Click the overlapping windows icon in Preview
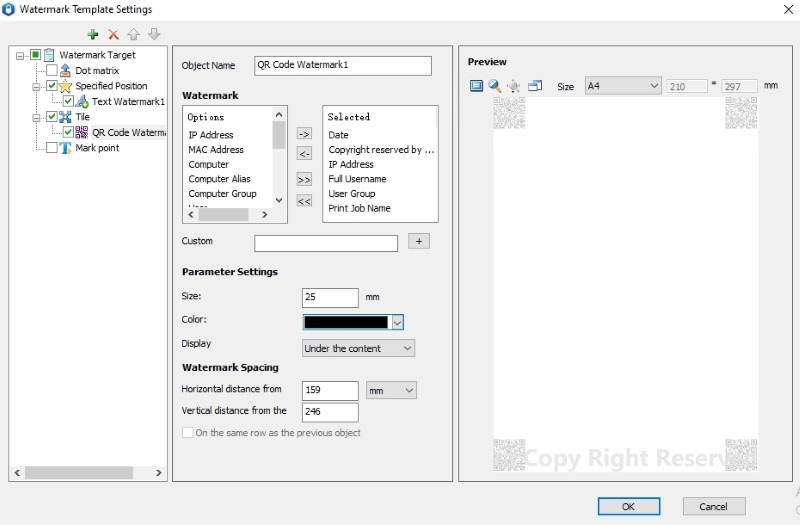Image resolution: width=800 pixels, height=525 pixels. coord(535,86)
